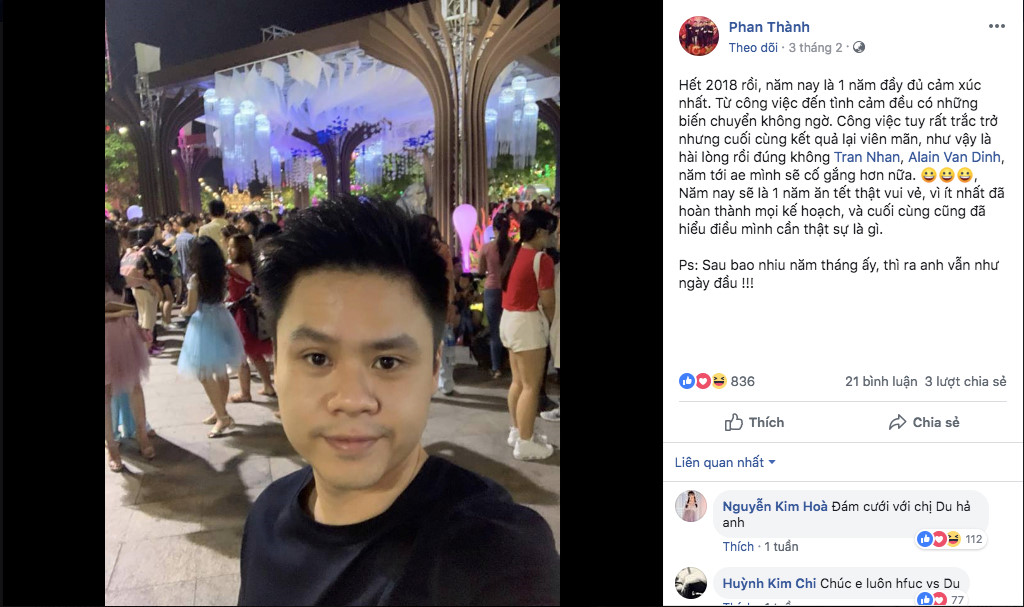
Task: Open the 3 lượt chia sẻ shares list
Action: pos(965,381)
